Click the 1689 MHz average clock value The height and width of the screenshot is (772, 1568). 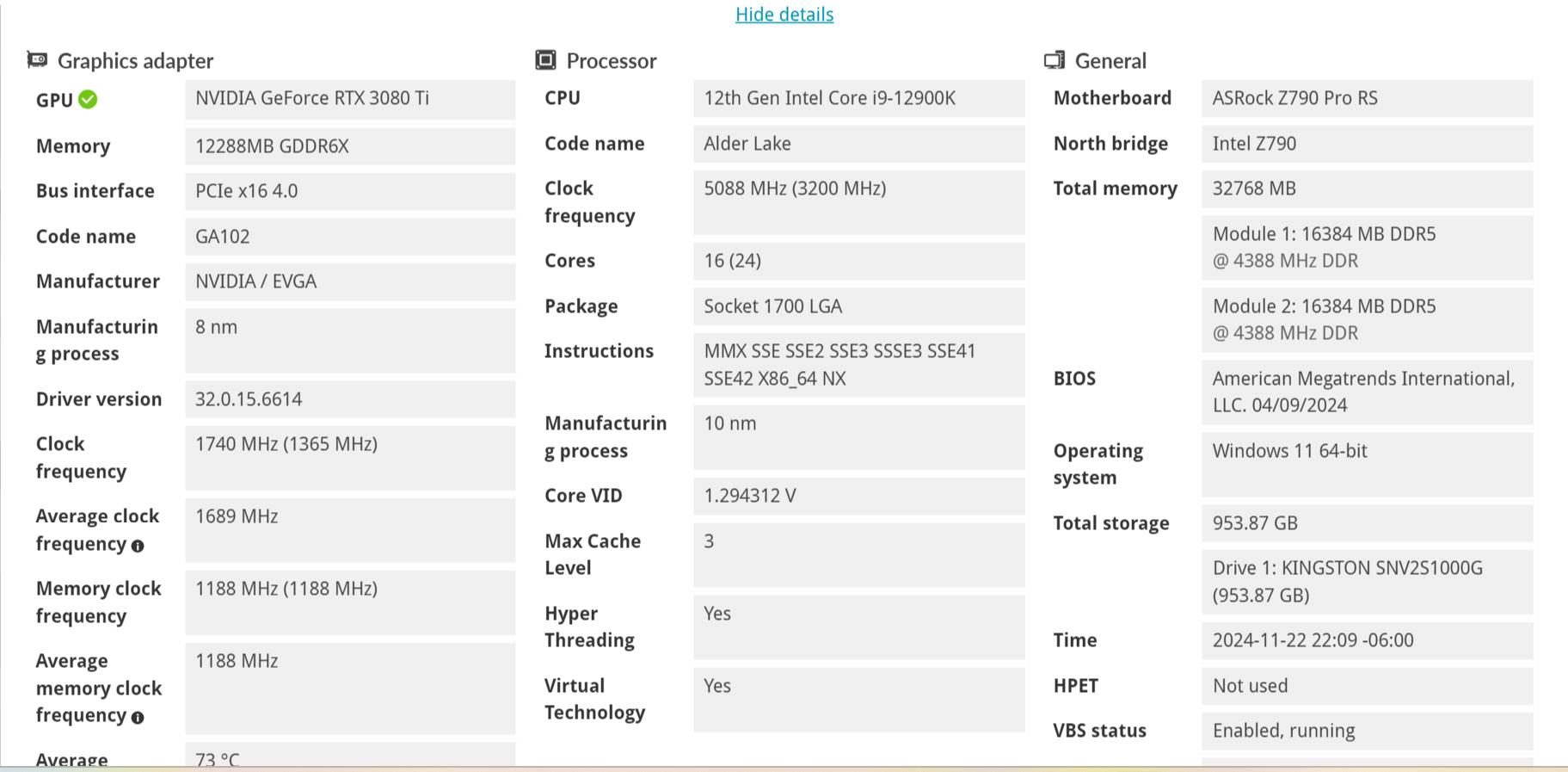(350, 530)
